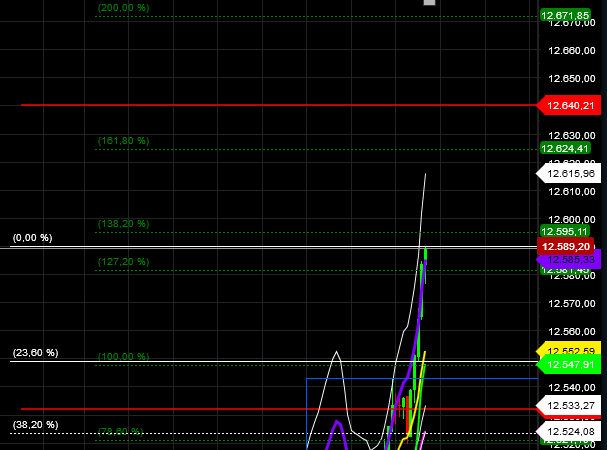607x450 pixels.
Task: Click the green 12.624,41 Fibonacci price label
Action: coord(565,148)
